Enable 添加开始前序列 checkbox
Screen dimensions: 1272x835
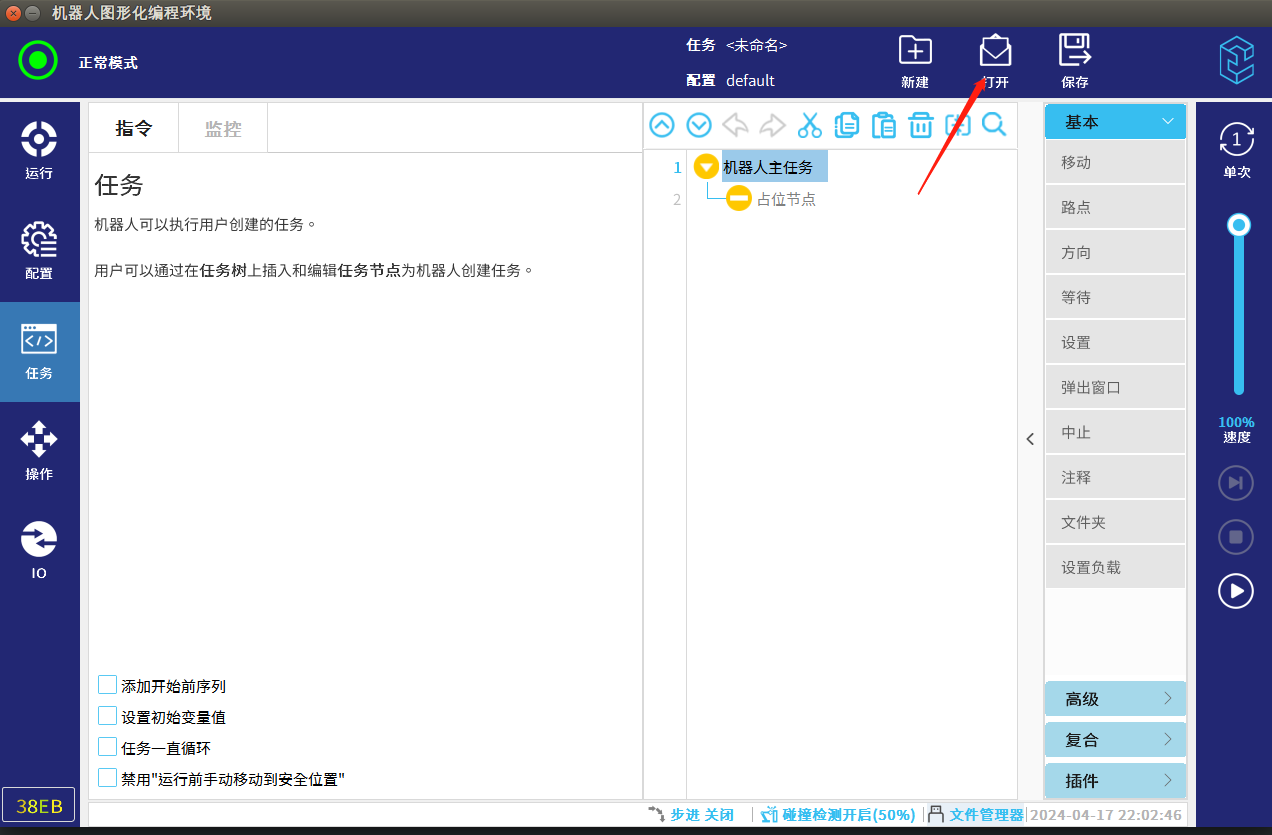[x=108, y=685]
